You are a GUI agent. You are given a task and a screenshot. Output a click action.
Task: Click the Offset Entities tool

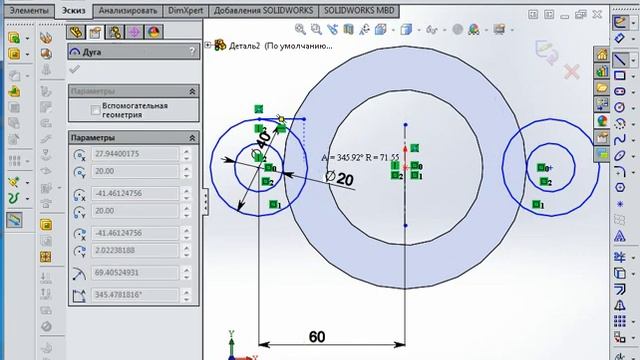point(620,289)
